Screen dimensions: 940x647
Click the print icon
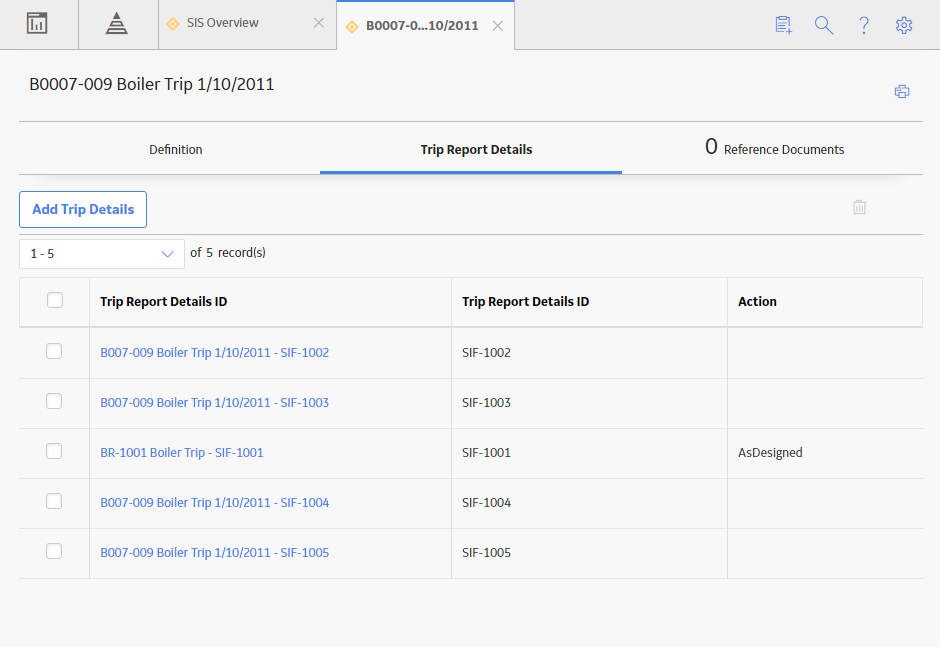(902, 91)
